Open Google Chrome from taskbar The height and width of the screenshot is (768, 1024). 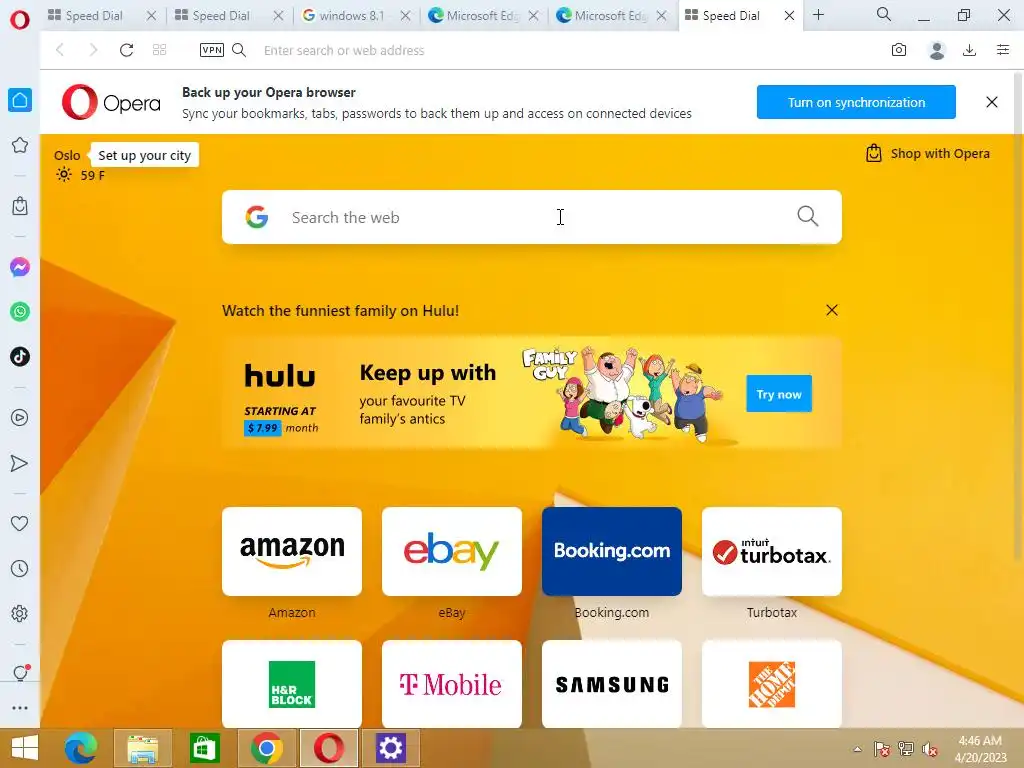coord(266,748)
